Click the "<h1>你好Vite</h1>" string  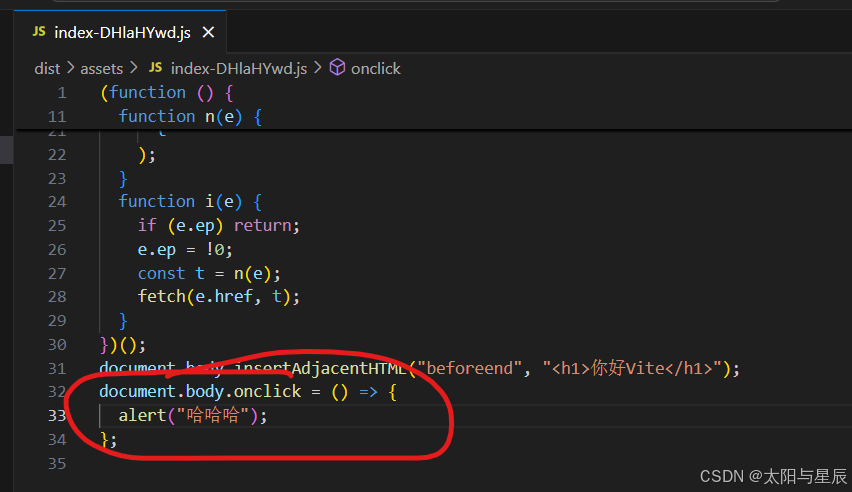[632, 369]
